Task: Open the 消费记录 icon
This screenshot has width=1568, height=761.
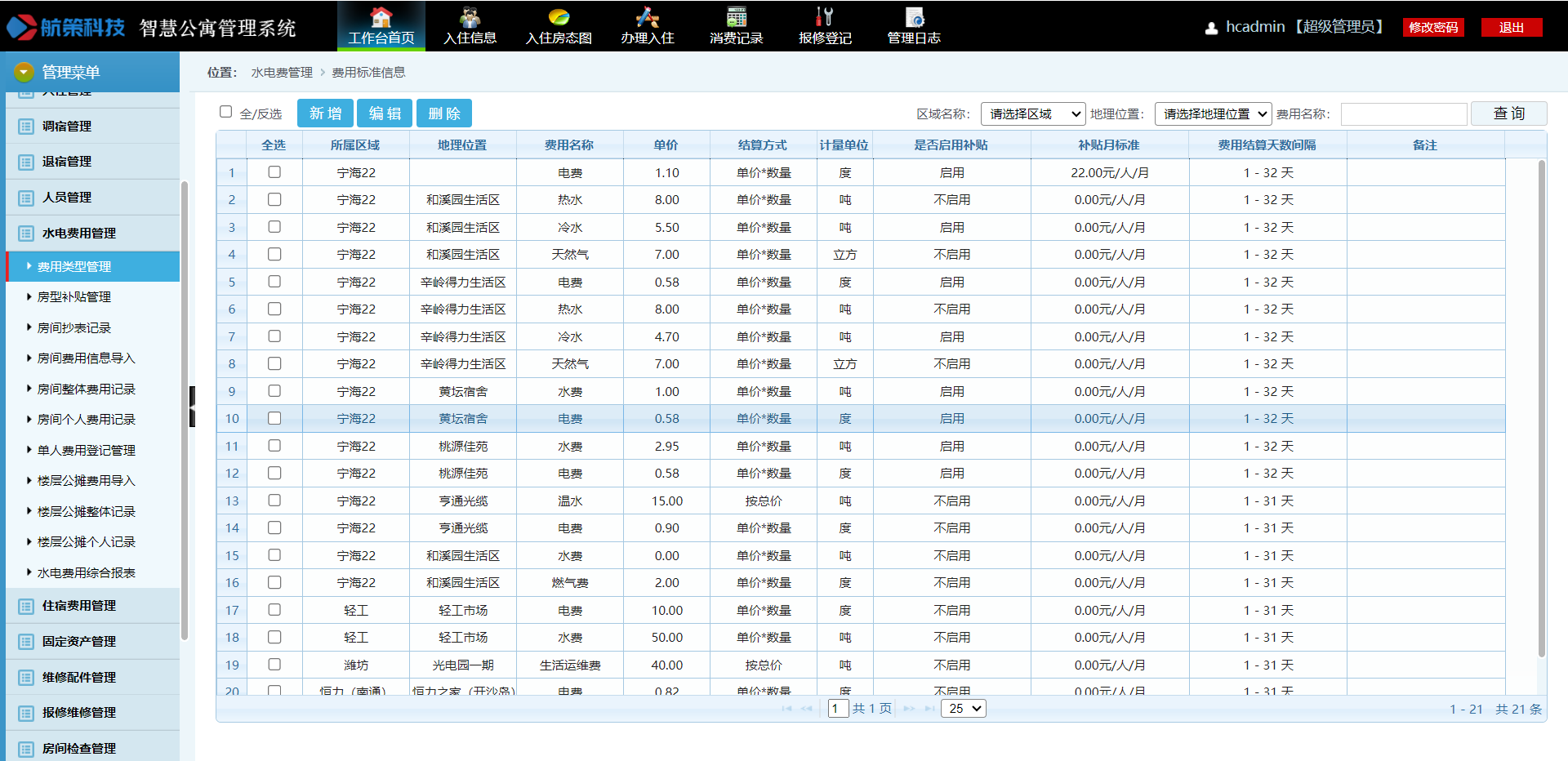Action: (737, 17)
